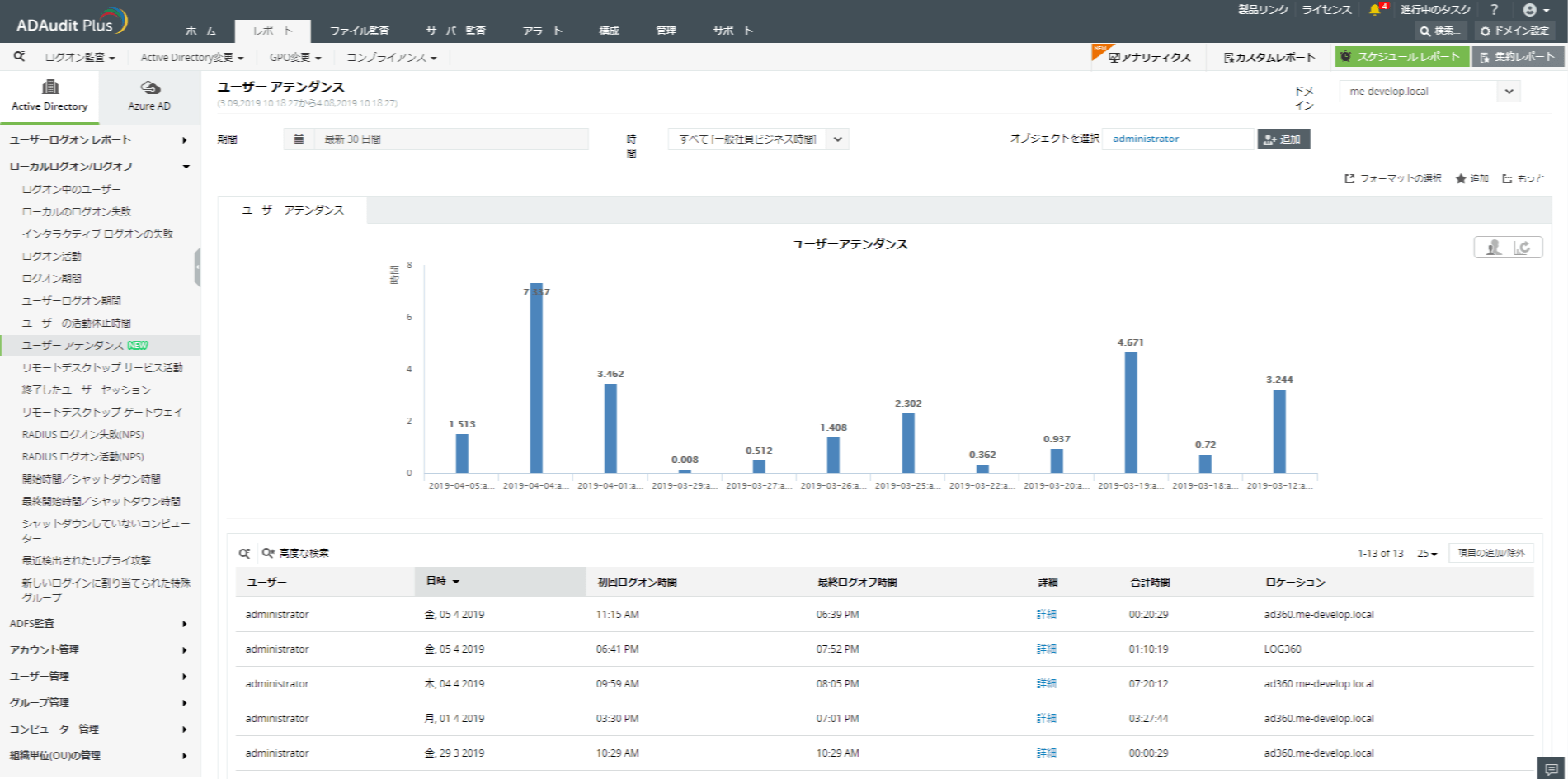Click the search icon above the table
The width and height of the screenshot is (1568, 779).
coord(244,554)
